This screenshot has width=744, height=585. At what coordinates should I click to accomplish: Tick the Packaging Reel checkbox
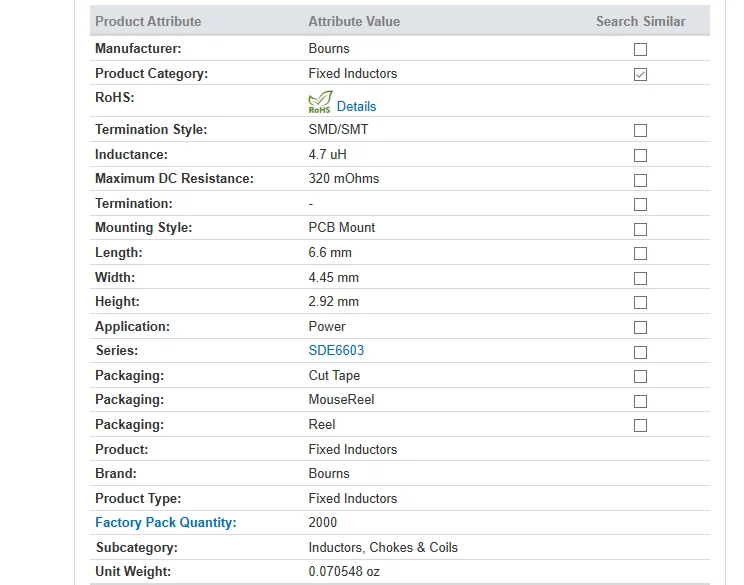[x=640, y=426]
